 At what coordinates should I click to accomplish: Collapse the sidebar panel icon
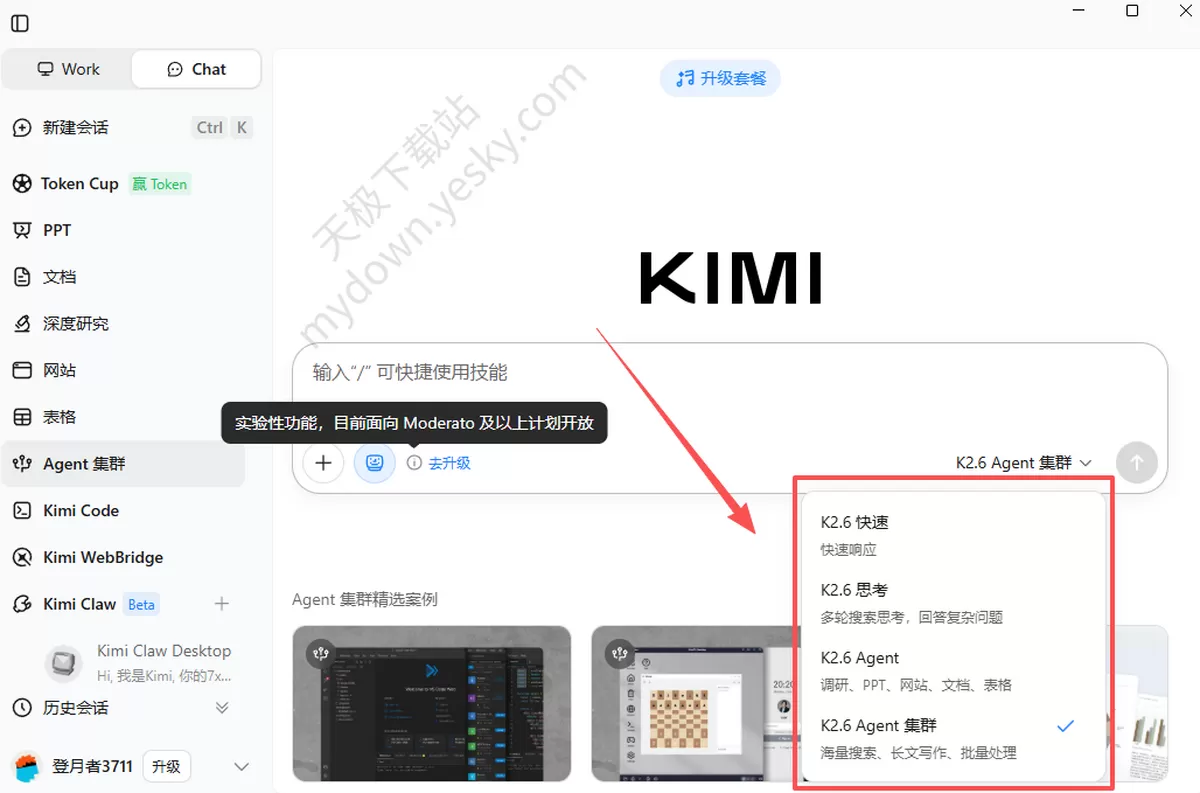tap(19, 23)
